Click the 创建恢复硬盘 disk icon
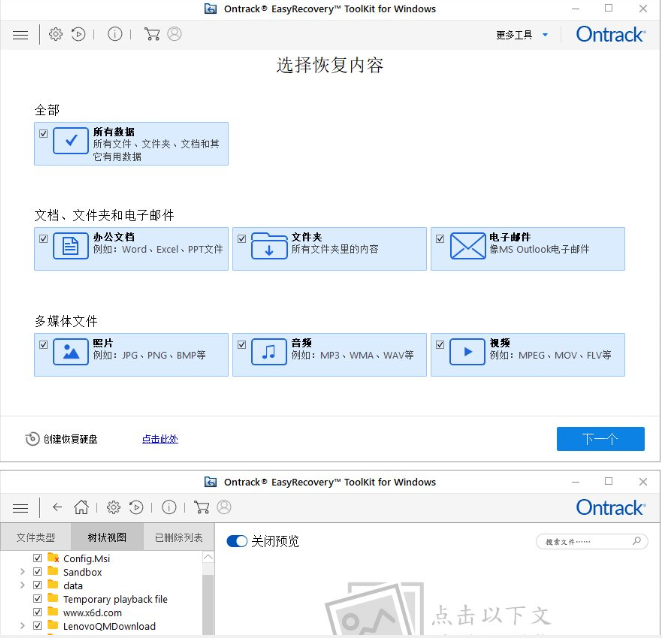This screenshot has height=638, width=662. [32, 439]
